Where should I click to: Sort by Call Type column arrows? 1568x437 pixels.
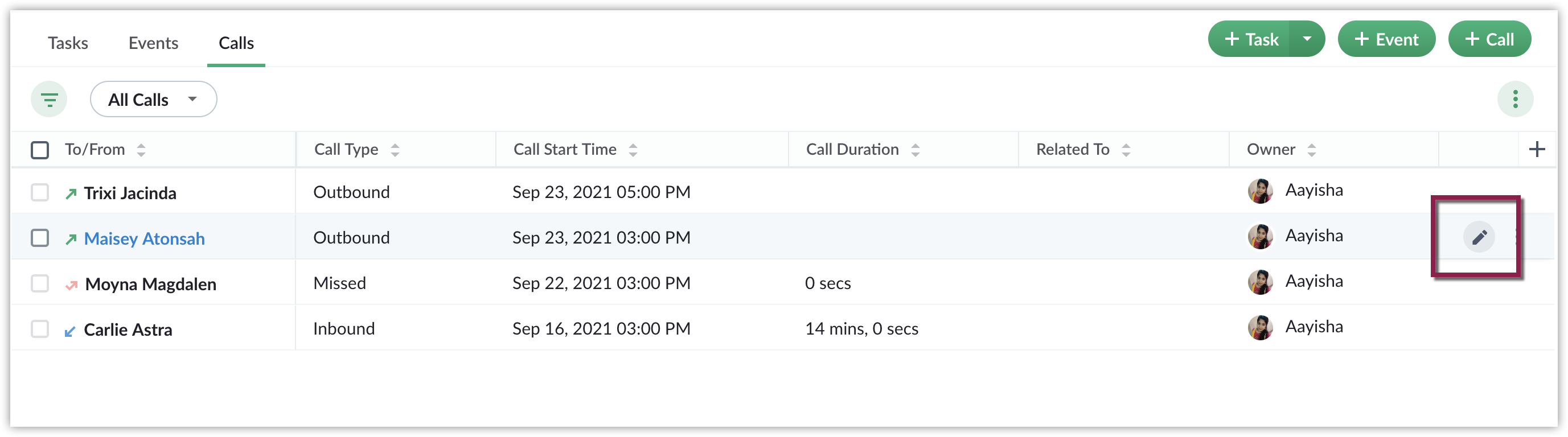tap(395, 150)
